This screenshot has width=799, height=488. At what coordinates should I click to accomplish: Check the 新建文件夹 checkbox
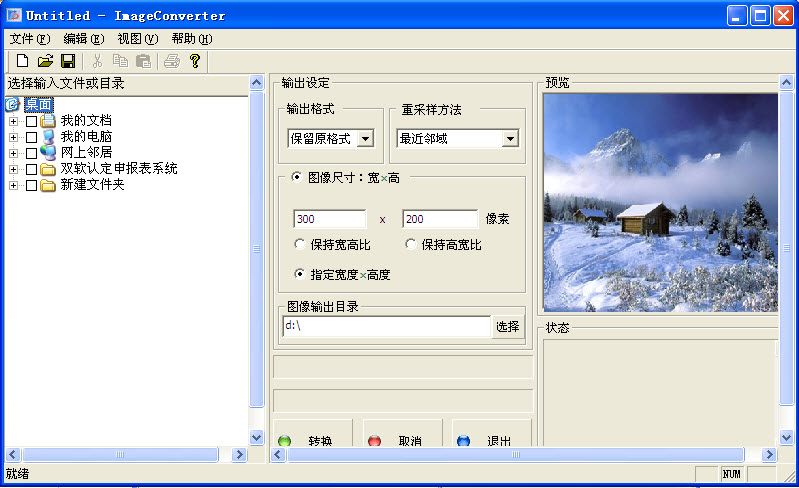pos(32,185)
